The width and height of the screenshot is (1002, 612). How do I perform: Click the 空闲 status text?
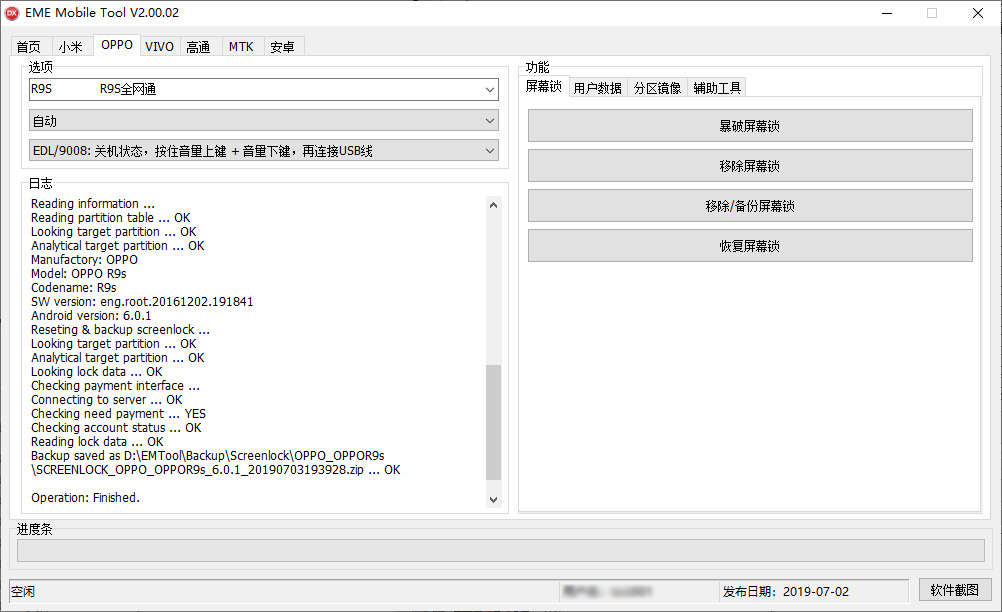(23, 592)
